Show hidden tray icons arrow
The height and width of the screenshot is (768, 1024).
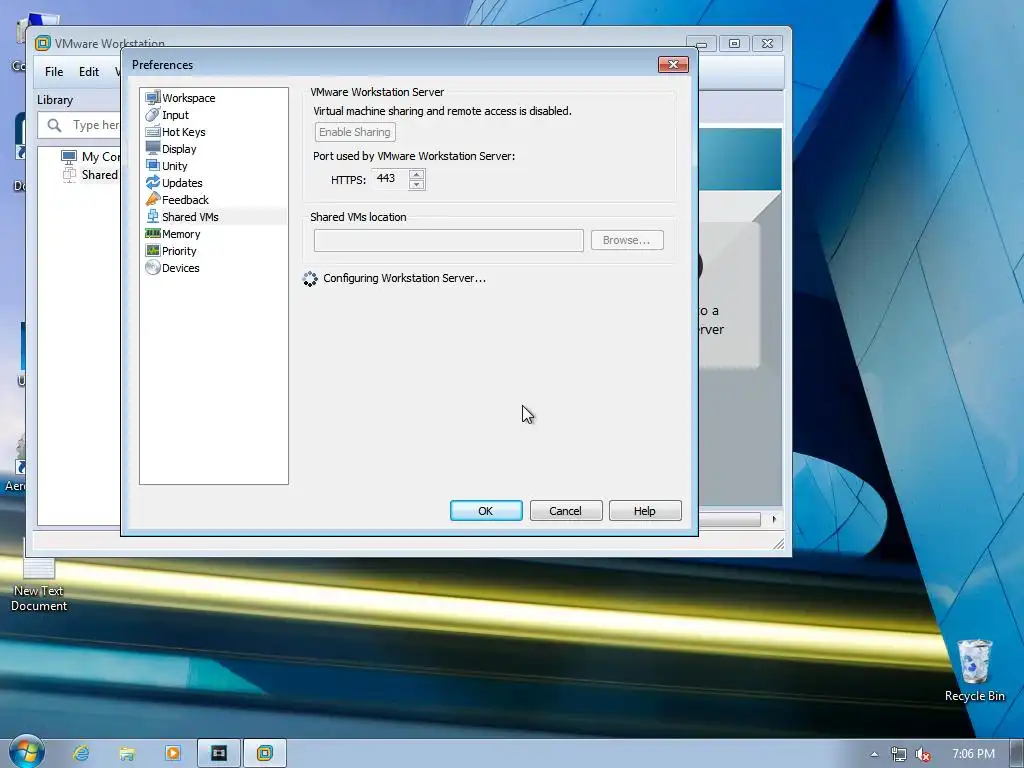coord(874,754)
